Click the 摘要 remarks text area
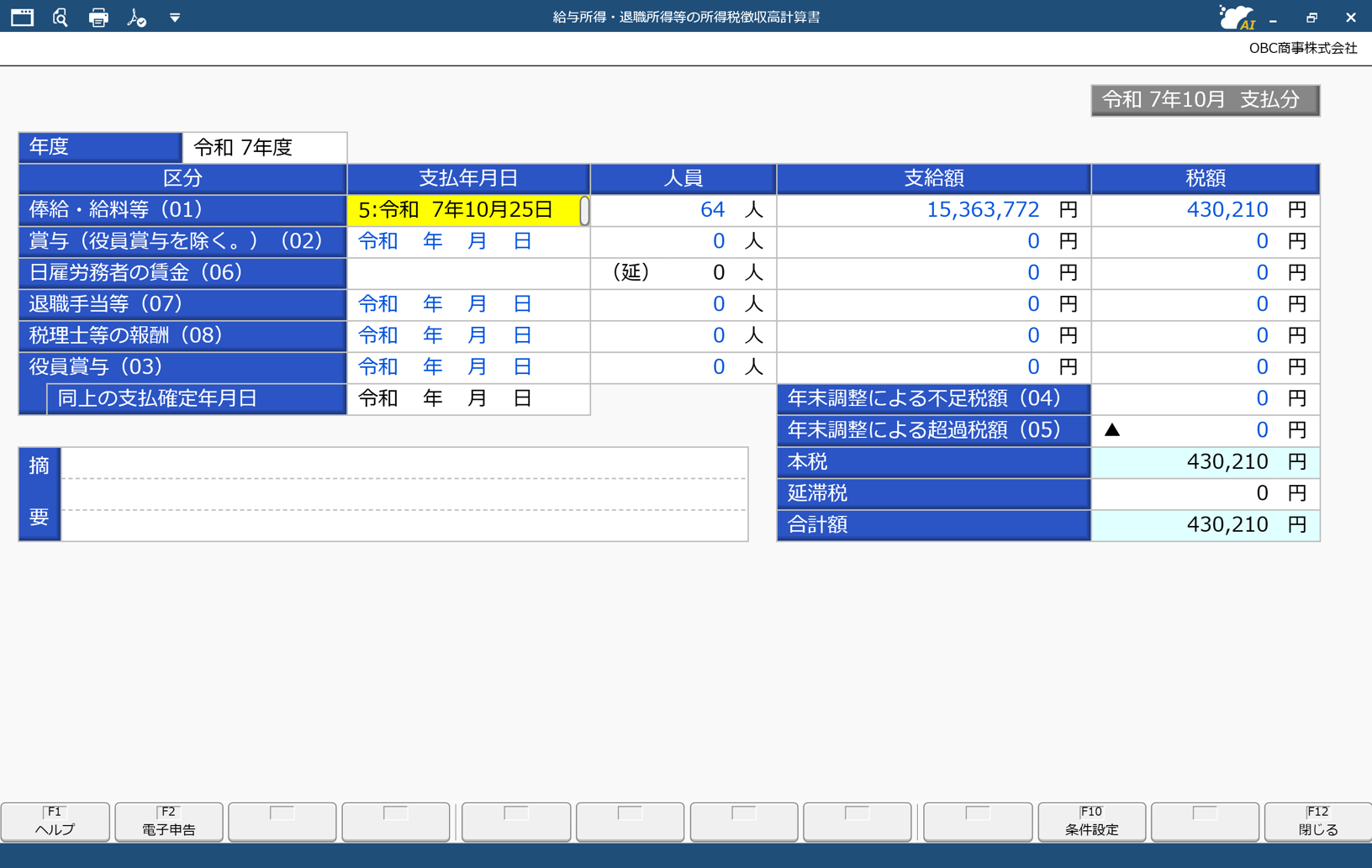The image size is (1372, 868). click(404, 494)
